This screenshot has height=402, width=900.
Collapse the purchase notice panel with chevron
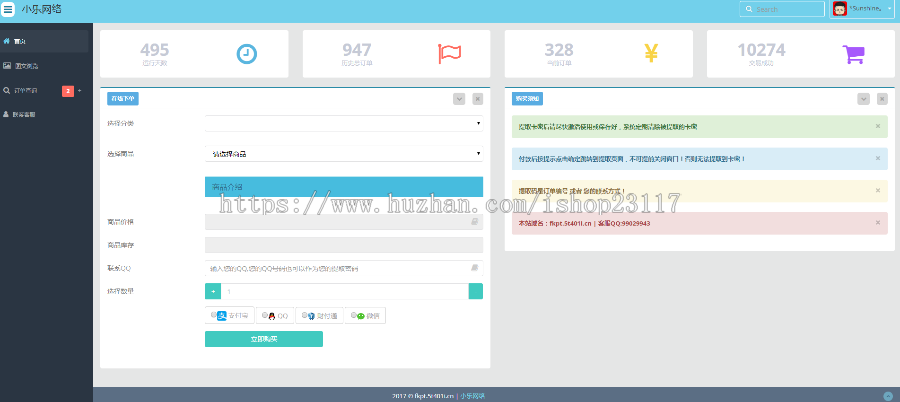point(863,99)
